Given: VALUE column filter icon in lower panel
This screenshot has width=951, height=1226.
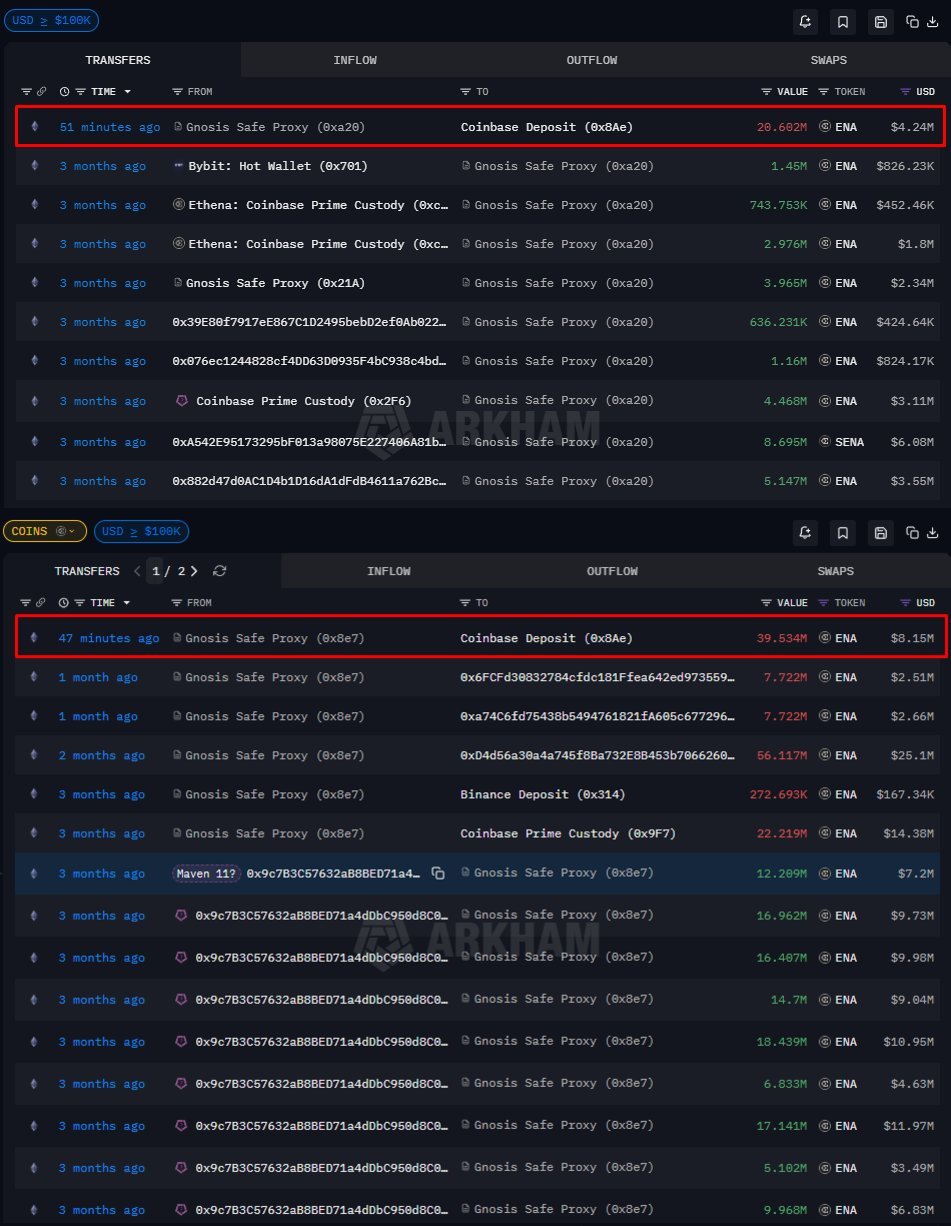Looking at the screenshot, I should 767,603.
